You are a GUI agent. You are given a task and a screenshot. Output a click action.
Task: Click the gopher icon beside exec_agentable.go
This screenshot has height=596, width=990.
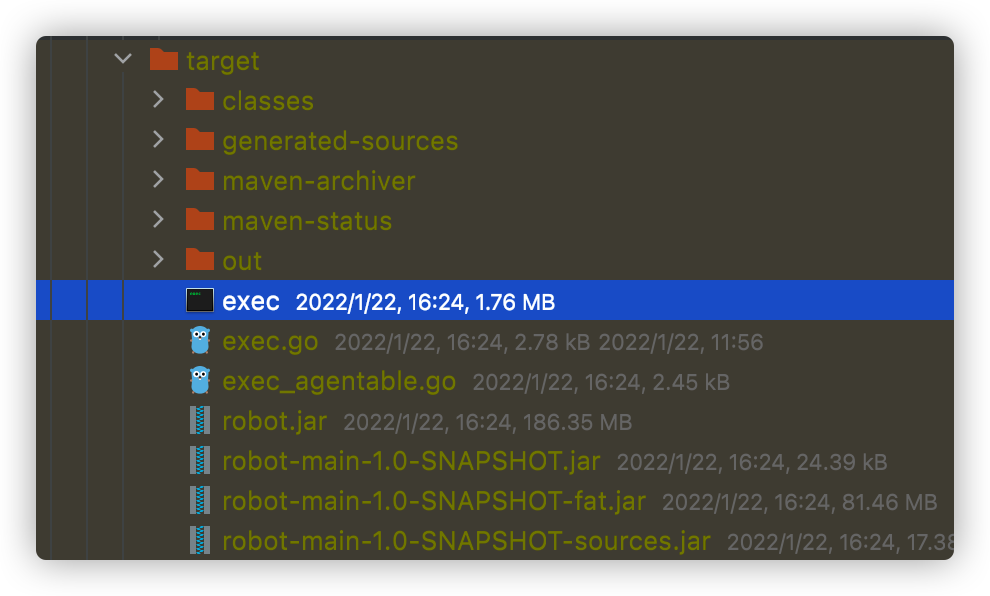click(x=200, y=380)
